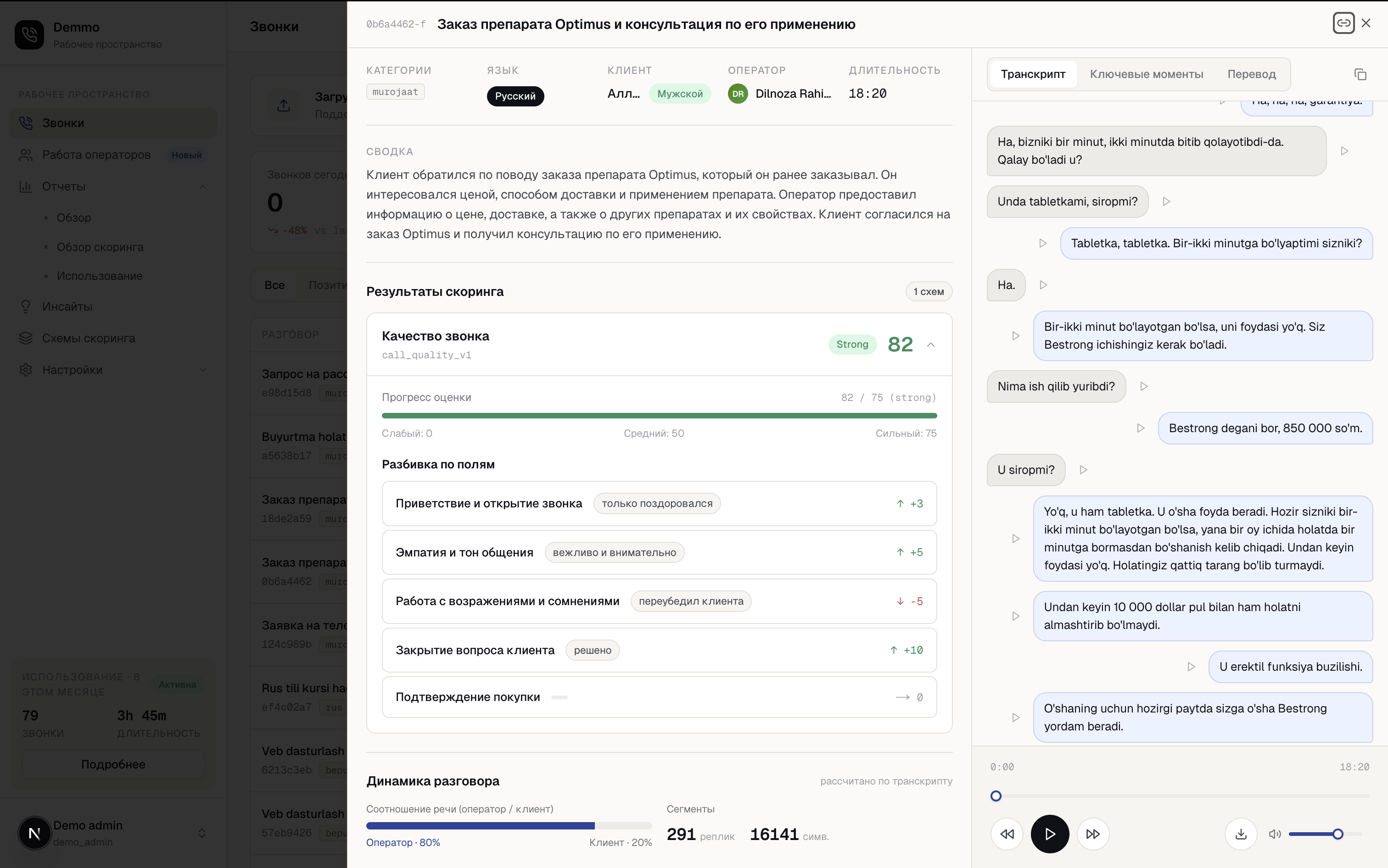The image size is (1388, 868).
Task: Copy the call link icon in header
Action: (1343, 23)
